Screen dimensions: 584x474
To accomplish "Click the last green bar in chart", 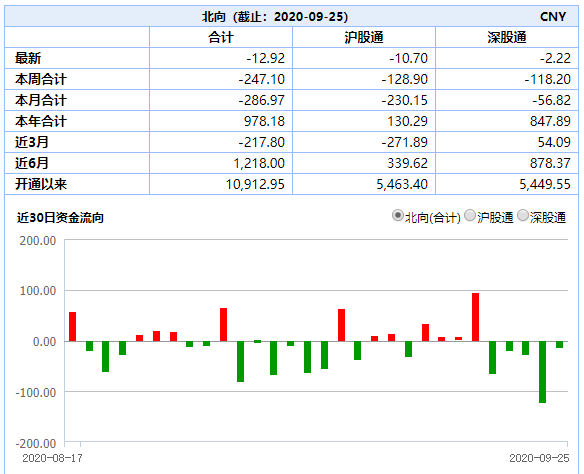I will click(x=559, y=345).
